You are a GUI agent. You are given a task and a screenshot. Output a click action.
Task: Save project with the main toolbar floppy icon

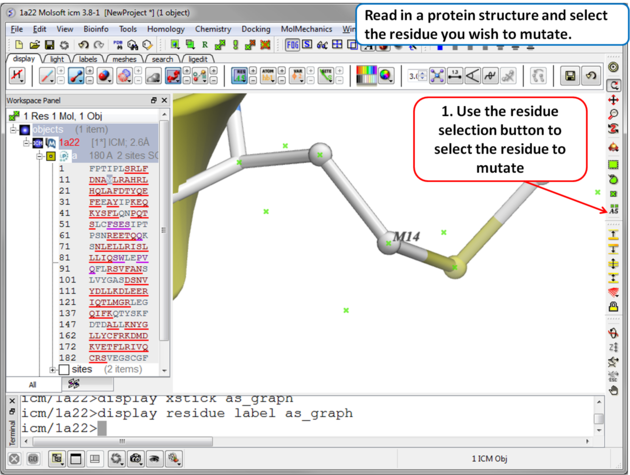pyautogui.click(x=49, y=45)
